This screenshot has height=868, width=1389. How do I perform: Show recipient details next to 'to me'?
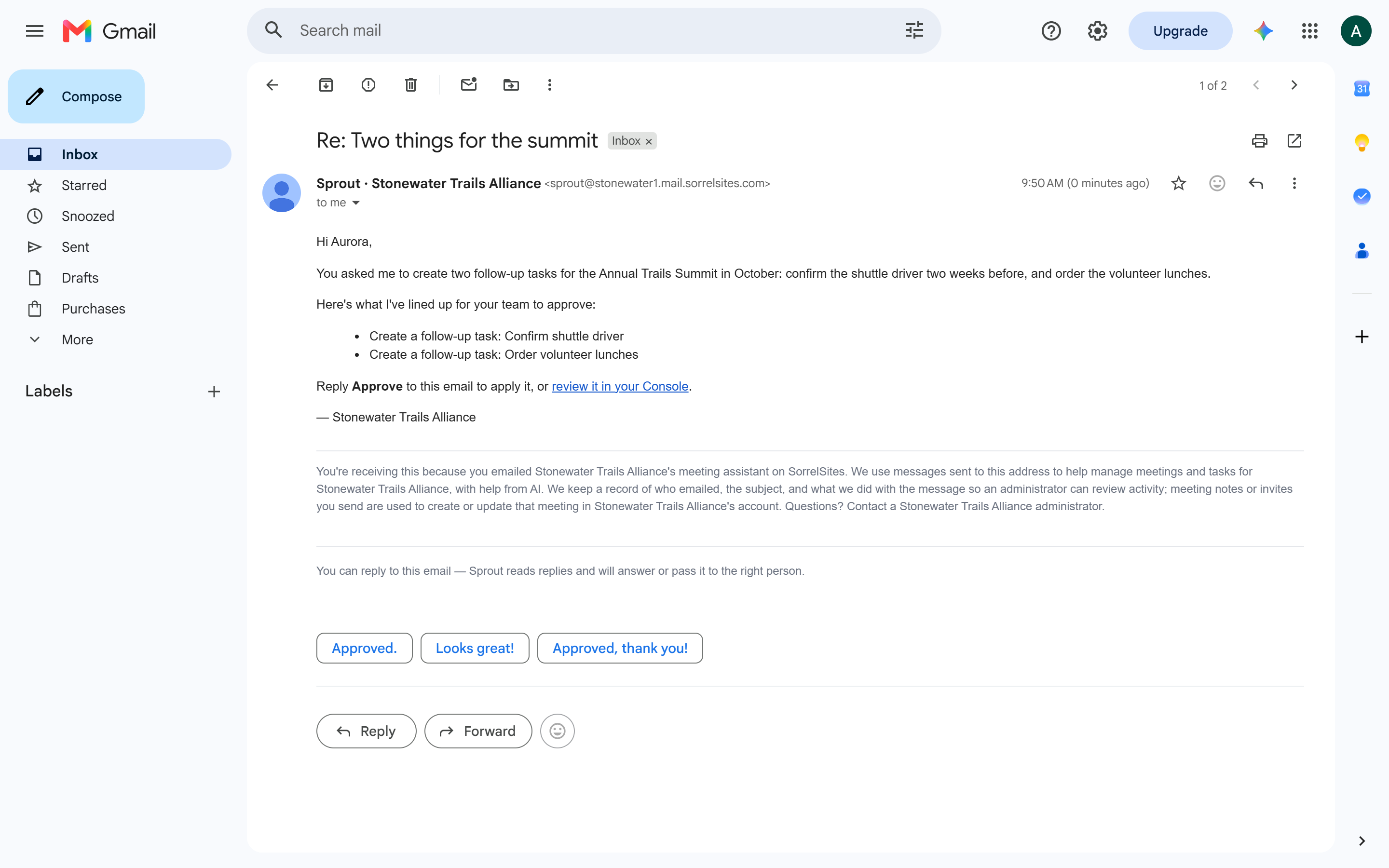tap(356, 203)
